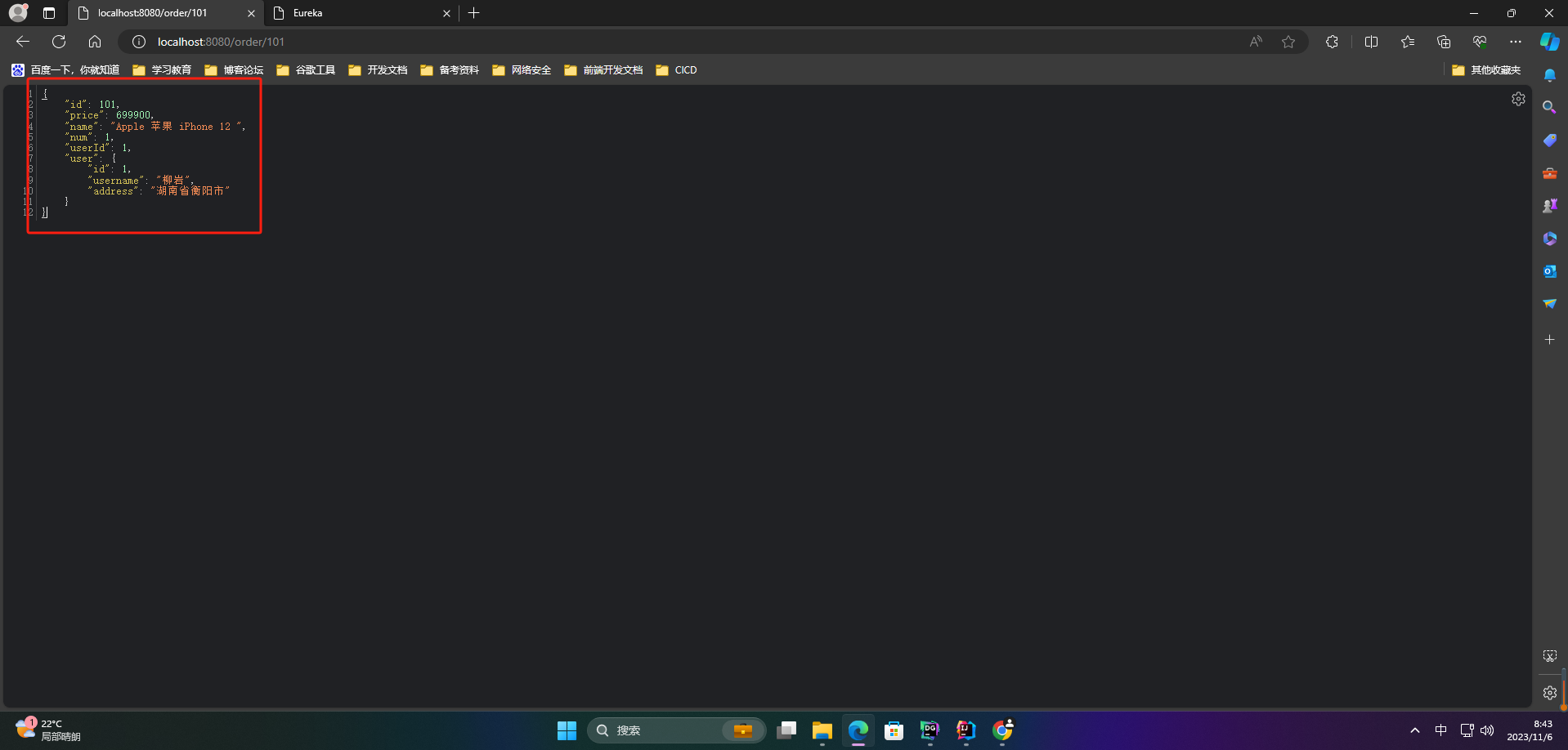Viewport: 1568px width, 750px height.
Task: Click the username value 柳岩
Action: tap(173, 180)
